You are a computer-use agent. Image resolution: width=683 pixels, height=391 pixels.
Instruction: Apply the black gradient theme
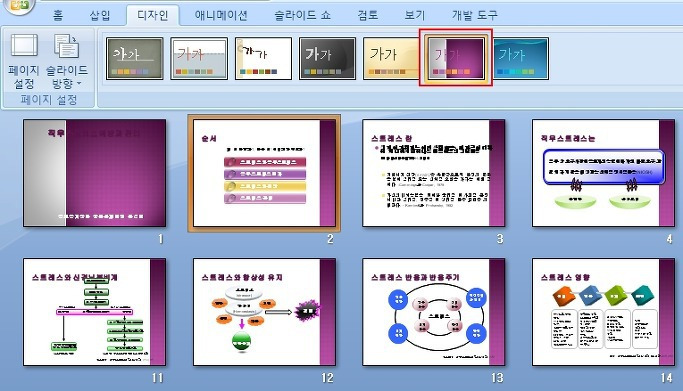pos(328,58)
